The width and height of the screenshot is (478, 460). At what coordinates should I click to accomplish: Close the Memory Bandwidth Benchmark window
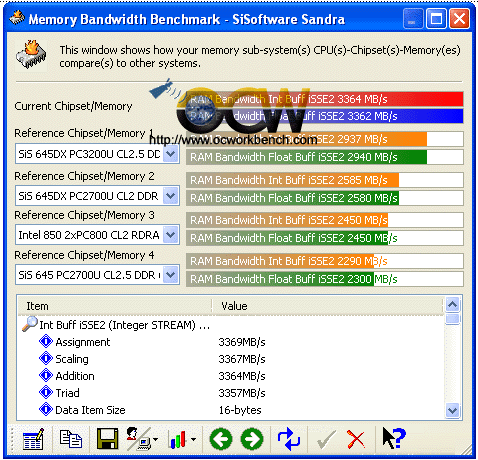pyautogui.click(x=459, y=19)
